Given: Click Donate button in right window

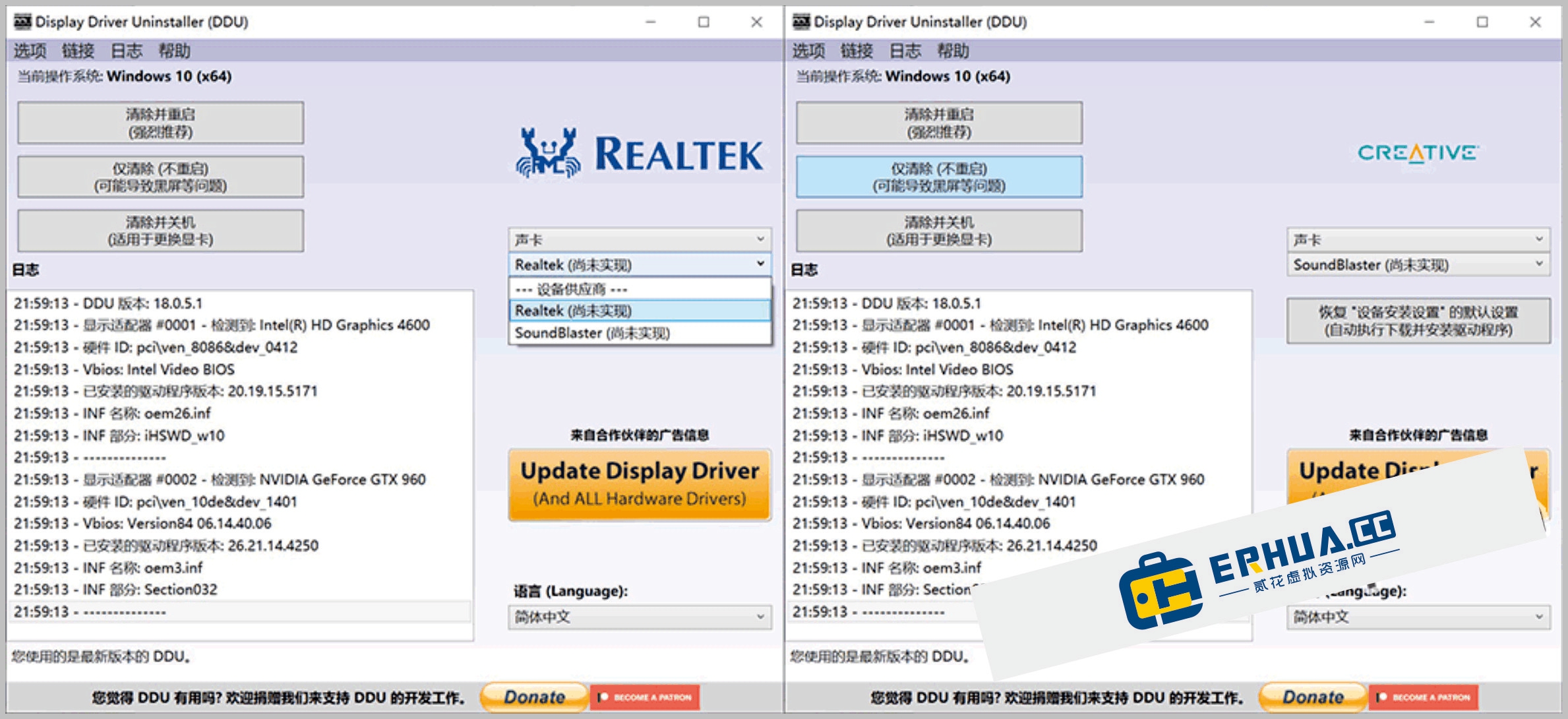Looking at the screenshot, I should [1313, 697].
